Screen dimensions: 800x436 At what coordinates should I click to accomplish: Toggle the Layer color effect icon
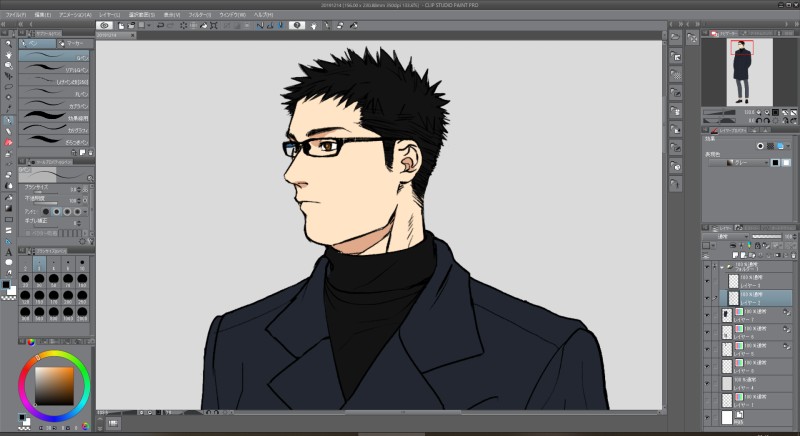click(780, 146)
